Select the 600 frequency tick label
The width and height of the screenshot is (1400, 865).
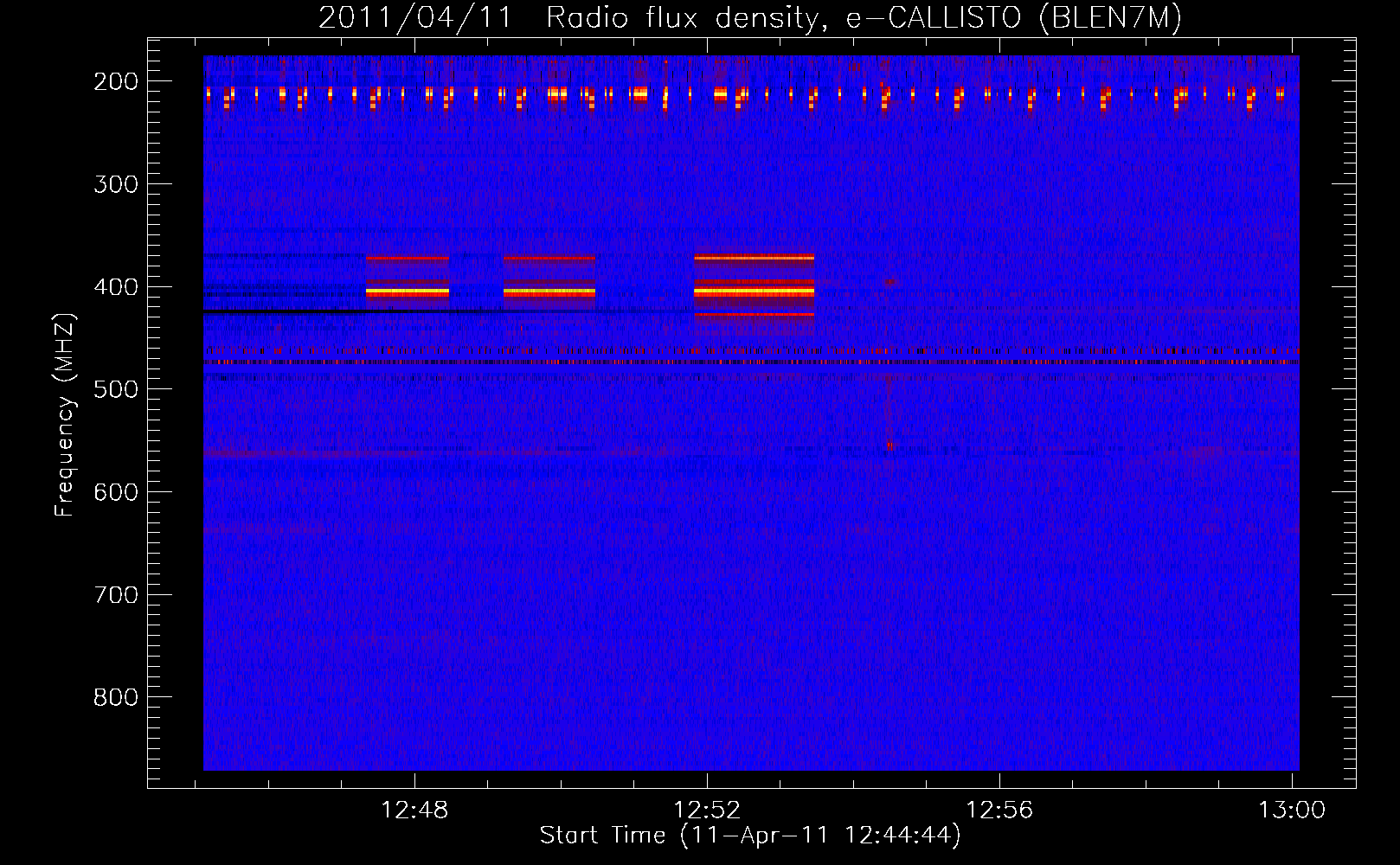(x=116, y=492)
